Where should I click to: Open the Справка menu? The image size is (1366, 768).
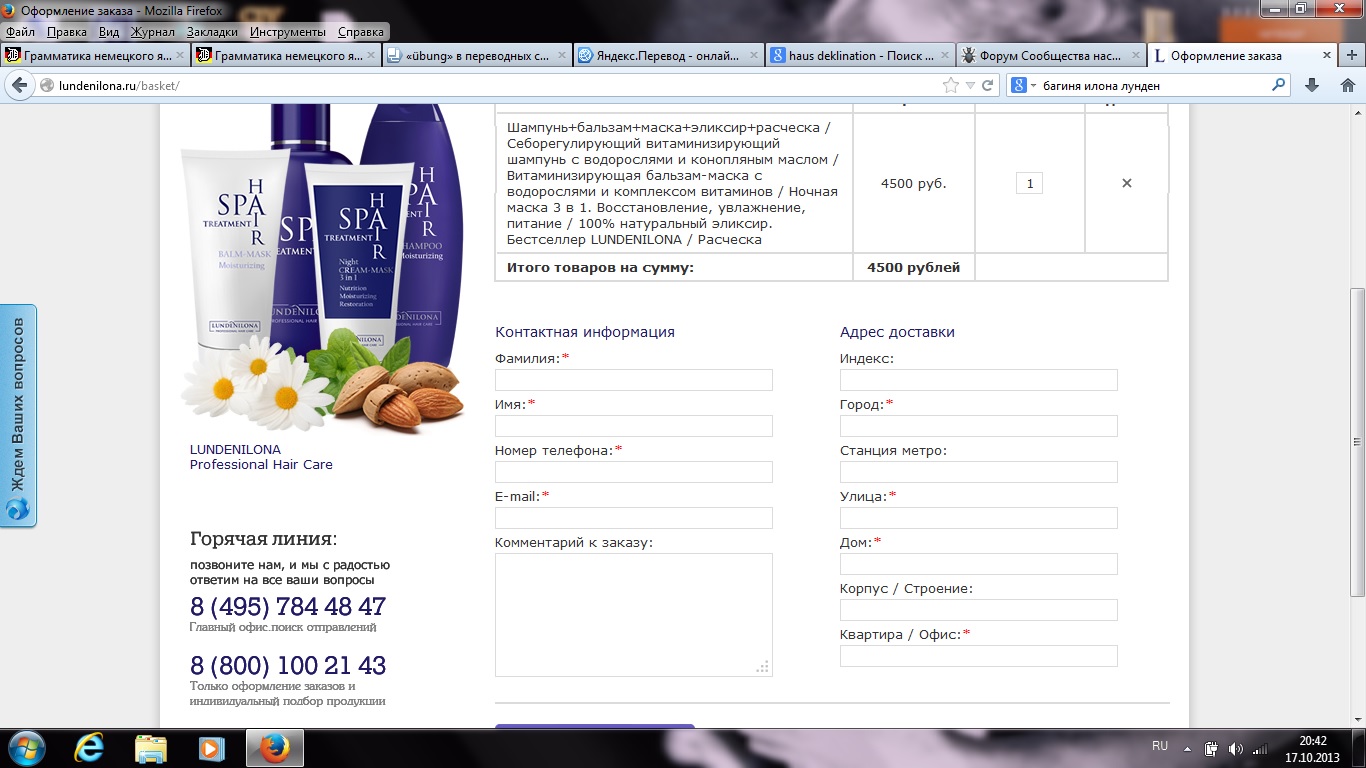pyautogui.click(x=360, y=32)
